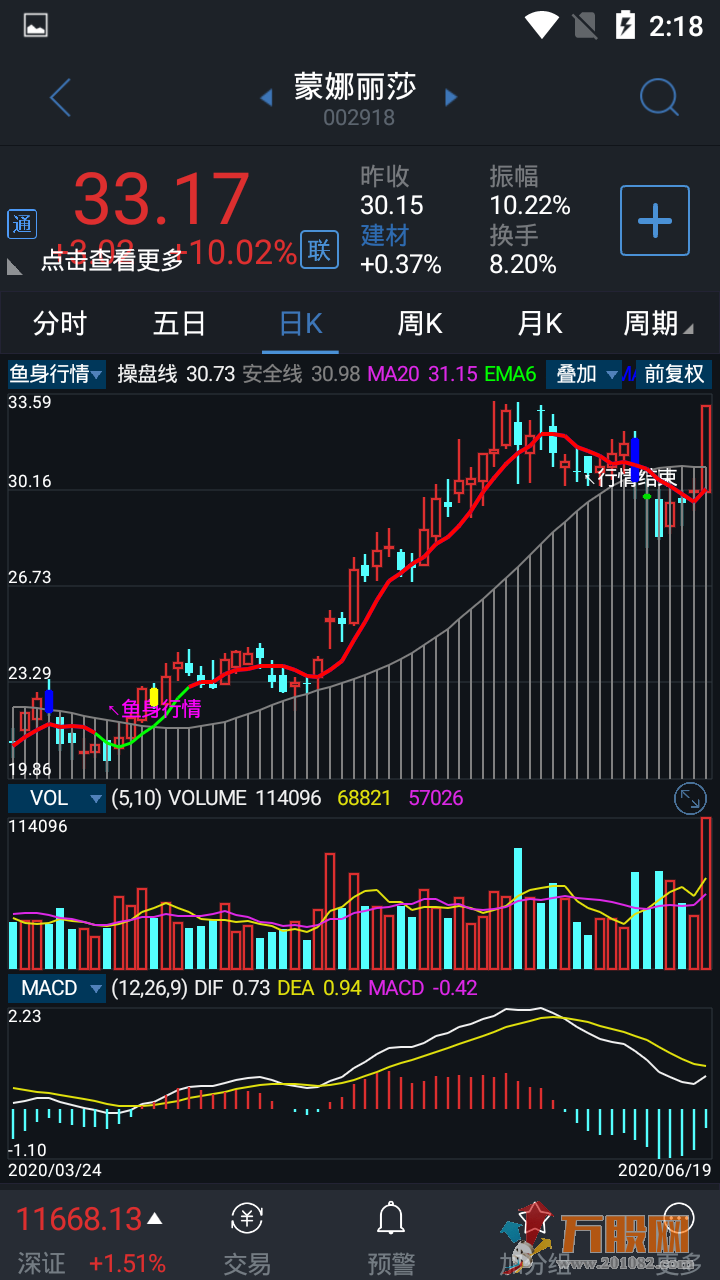Tap the VOLUME 114096 reading

coord(245,798)
